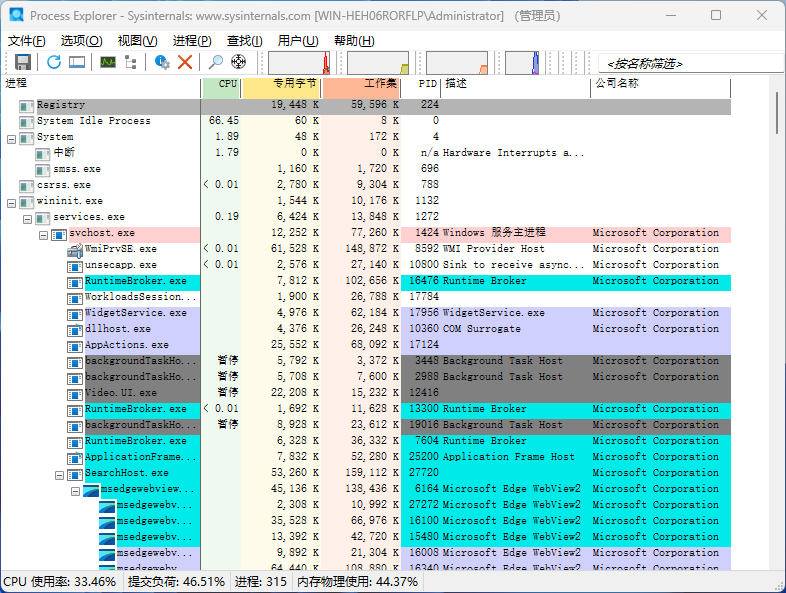This screenshot has height=593, width=786.
Task: Collapse the services.exe tree node
Action: 28,220
